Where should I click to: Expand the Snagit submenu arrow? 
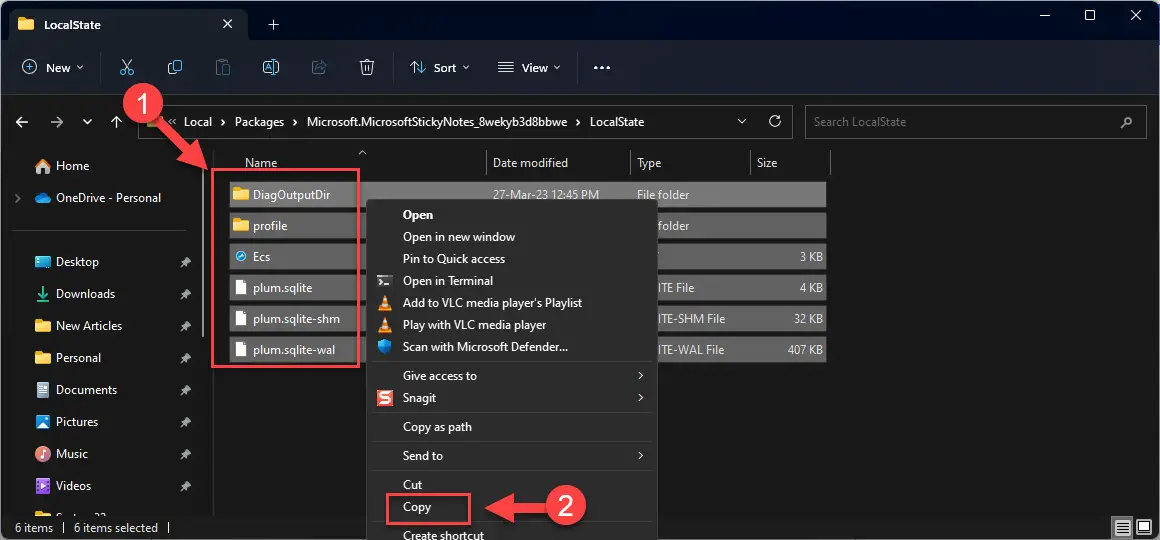pyautogui.click(x=641, y=398)
